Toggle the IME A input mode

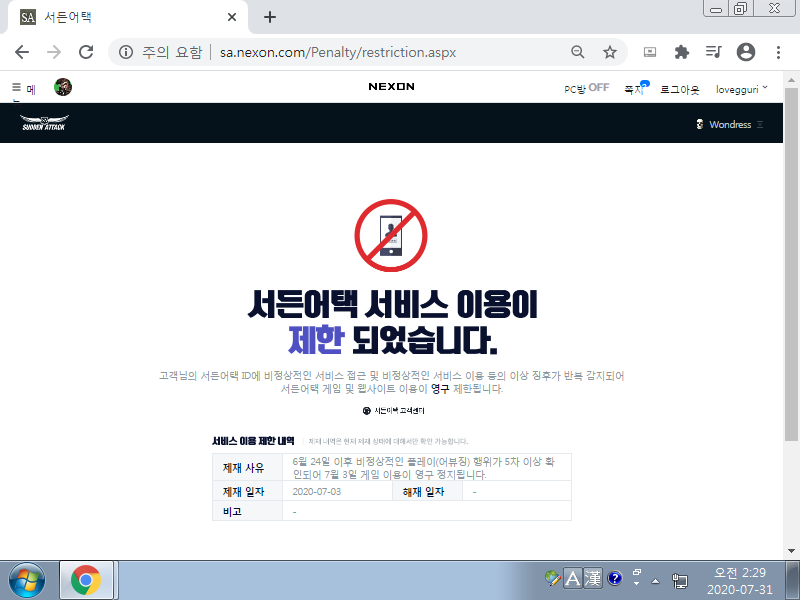click(573, 578)
